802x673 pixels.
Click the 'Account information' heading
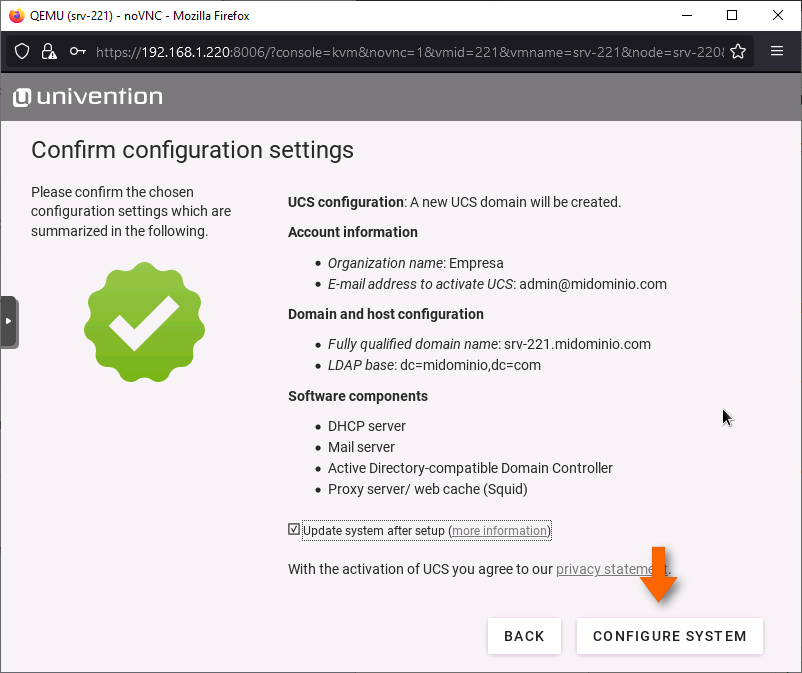(x=353, y=232)
